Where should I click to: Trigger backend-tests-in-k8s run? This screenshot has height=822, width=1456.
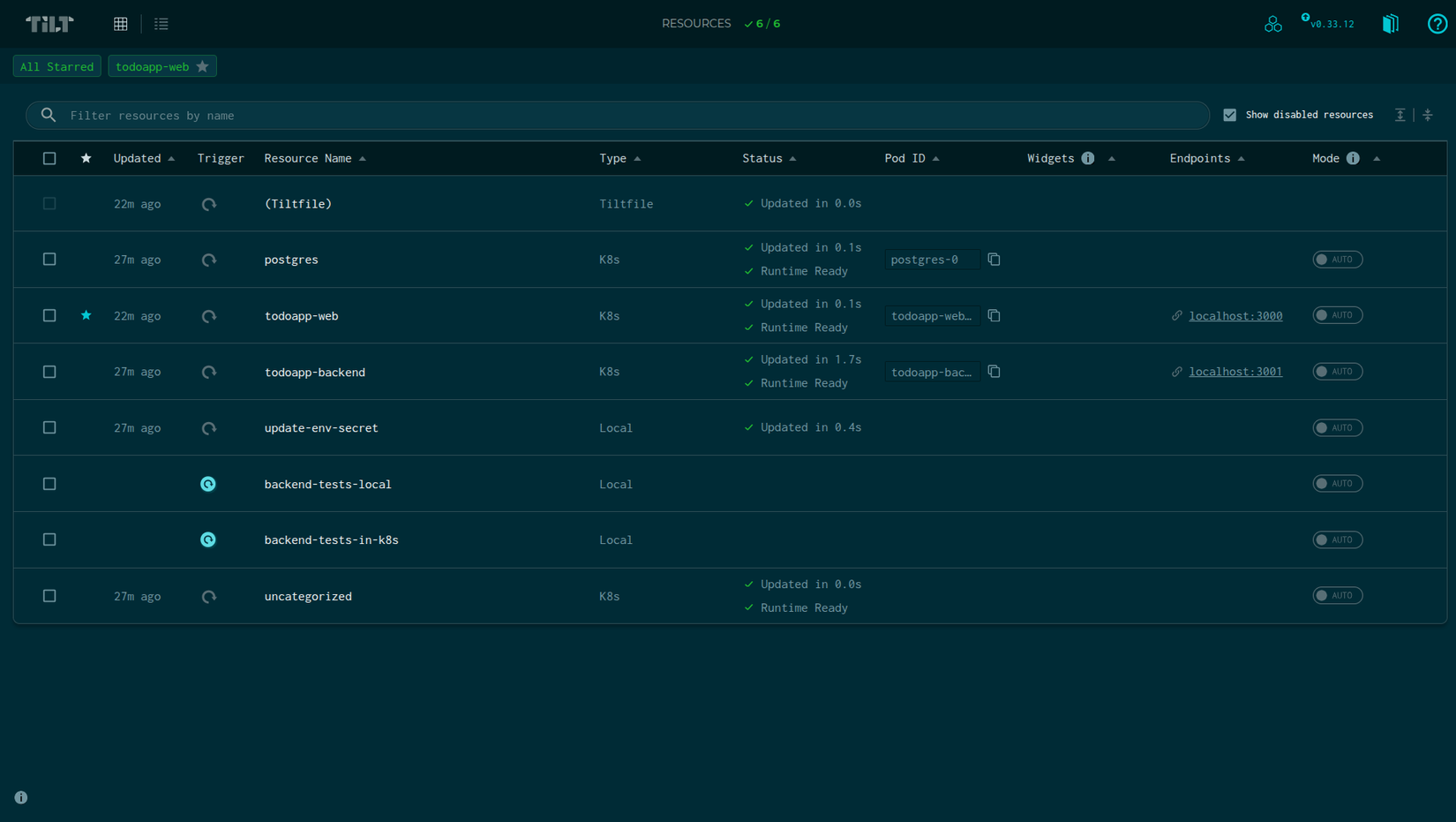(x=208, y=539)
